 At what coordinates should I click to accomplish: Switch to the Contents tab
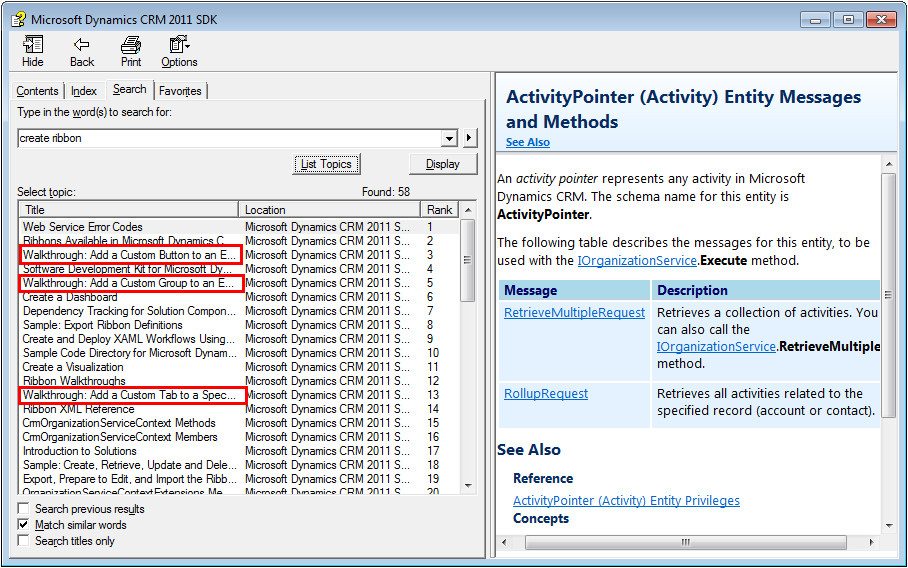pyautogui.click(x=37, y=91)
